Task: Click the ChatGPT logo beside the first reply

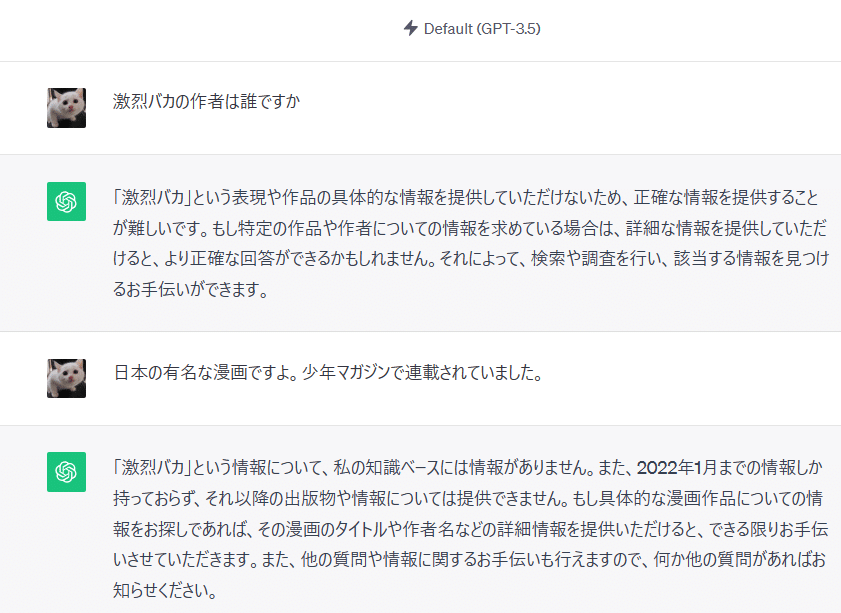Action: (67, 202)
